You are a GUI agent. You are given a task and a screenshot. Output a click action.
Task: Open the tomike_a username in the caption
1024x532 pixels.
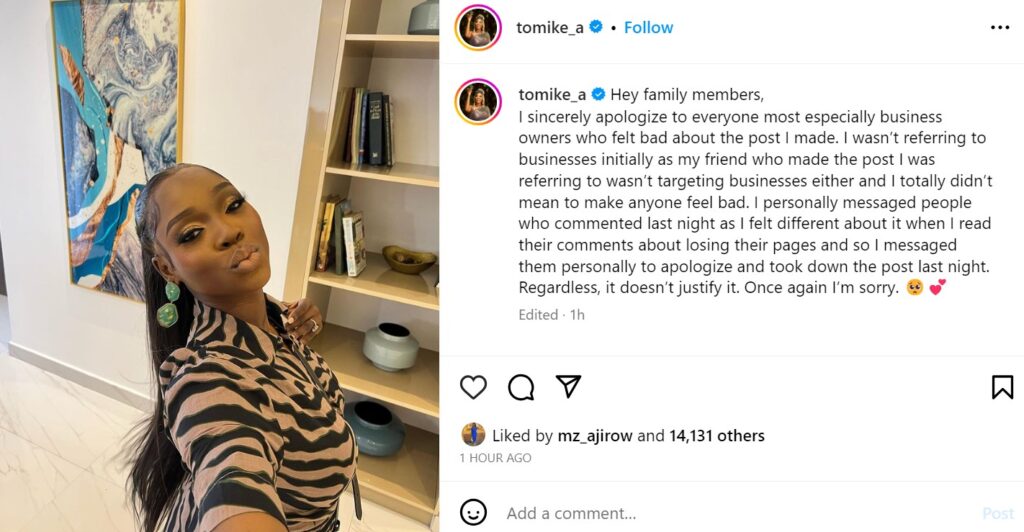(x=551, y=94)
